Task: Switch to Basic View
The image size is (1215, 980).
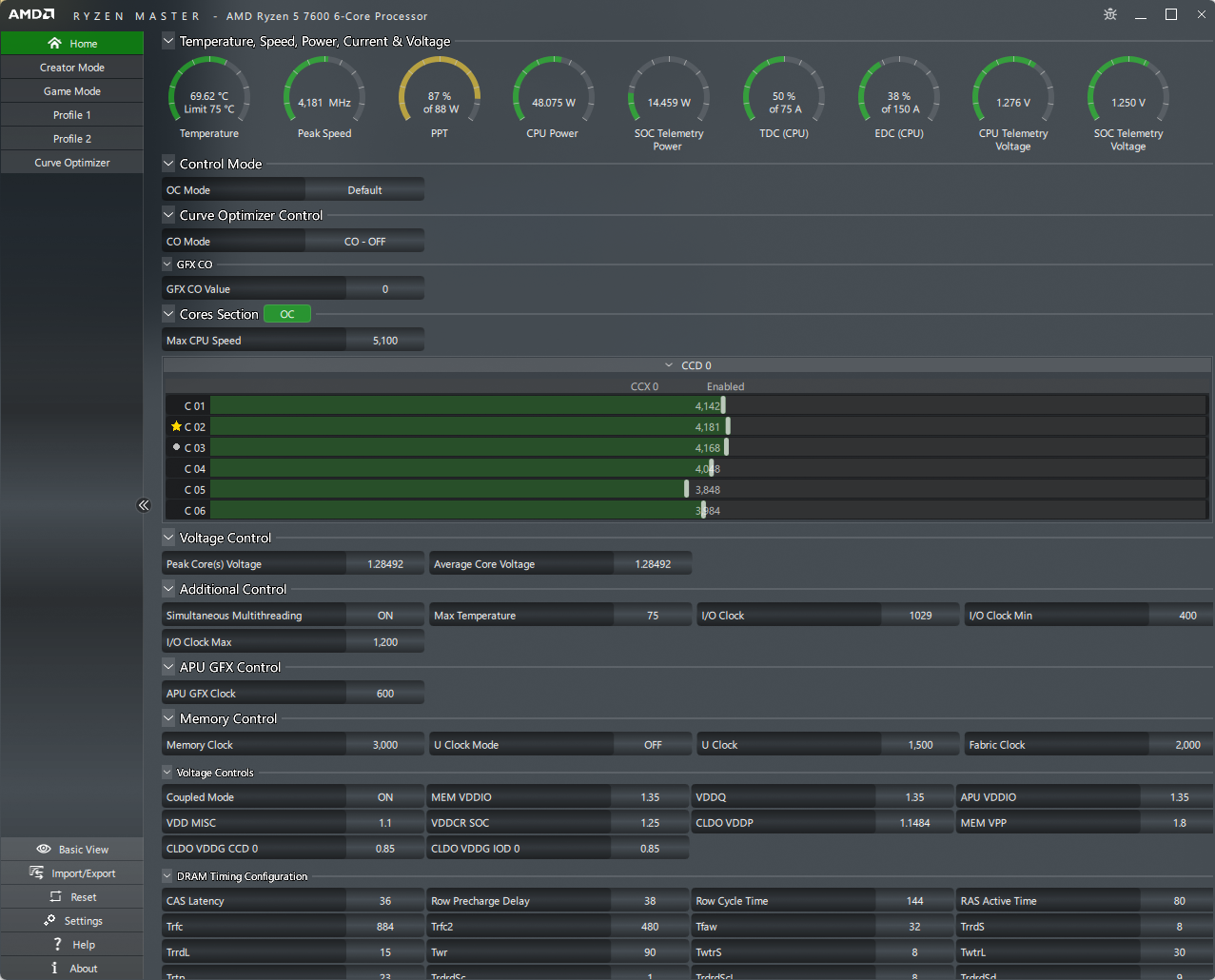Action: click(x=72, y=849)
